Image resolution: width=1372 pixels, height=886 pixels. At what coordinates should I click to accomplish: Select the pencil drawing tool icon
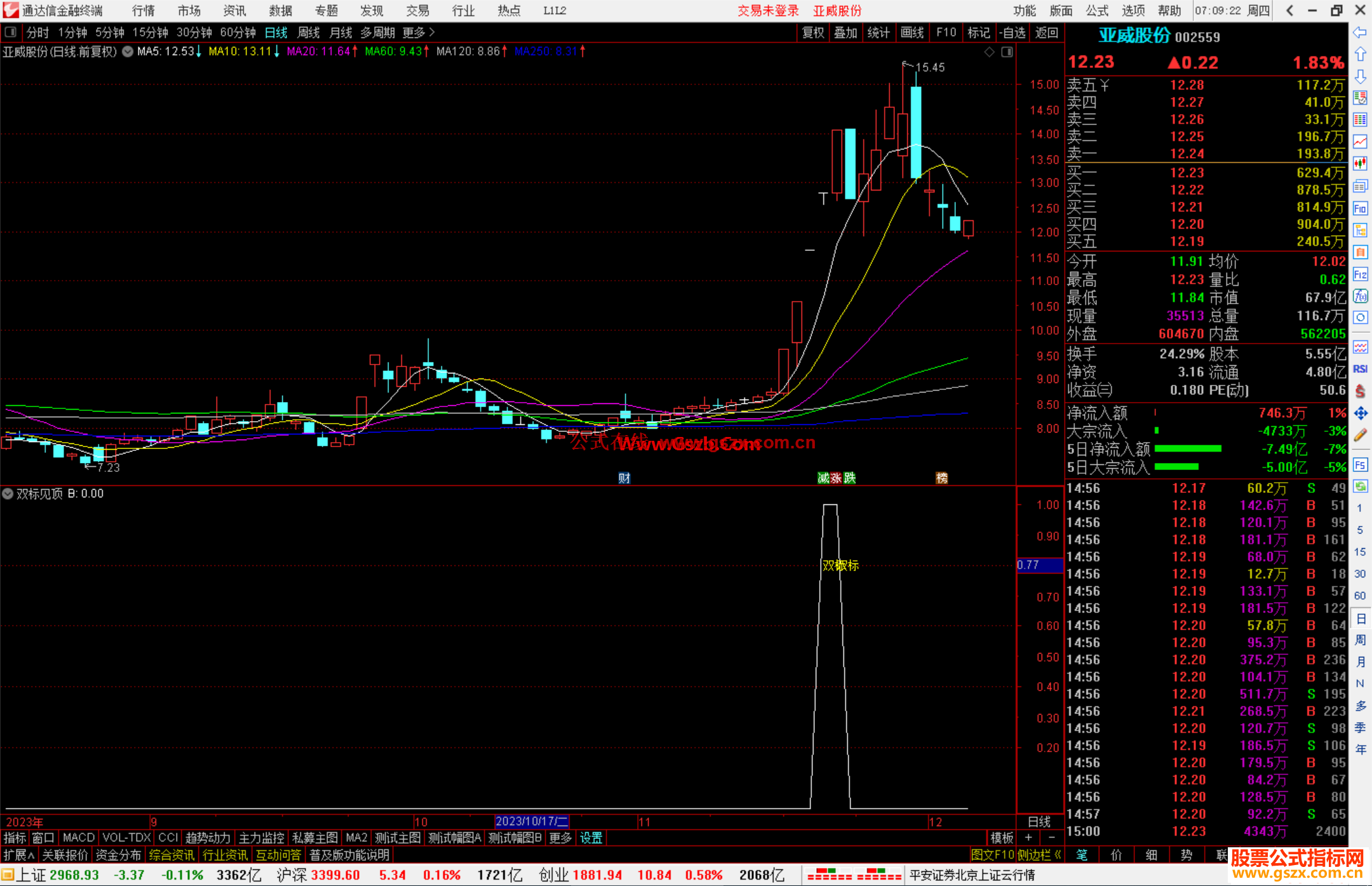click(x=1360, y=436)
